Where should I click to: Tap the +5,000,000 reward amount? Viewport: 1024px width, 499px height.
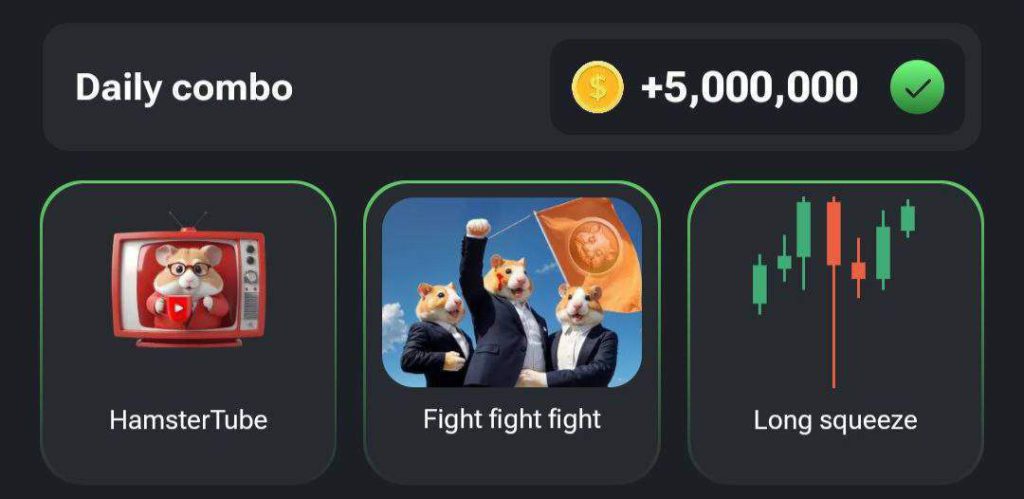pyautogui.click(x=750, y=87)
